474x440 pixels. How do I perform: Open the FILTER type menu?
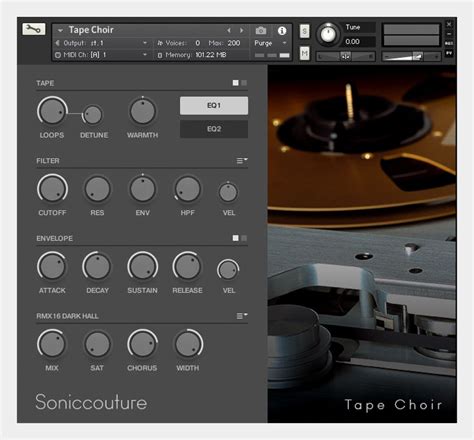click(x=242, y=161)
